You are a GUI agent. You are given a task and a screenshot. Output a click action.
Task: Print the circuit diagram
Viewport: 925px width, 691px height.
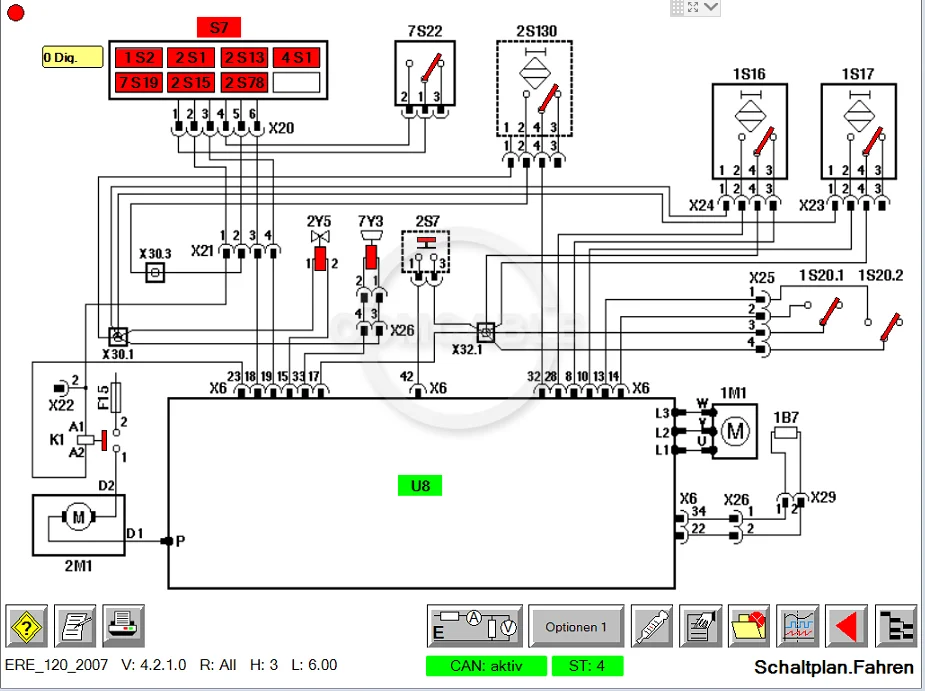tap(123, 627)
